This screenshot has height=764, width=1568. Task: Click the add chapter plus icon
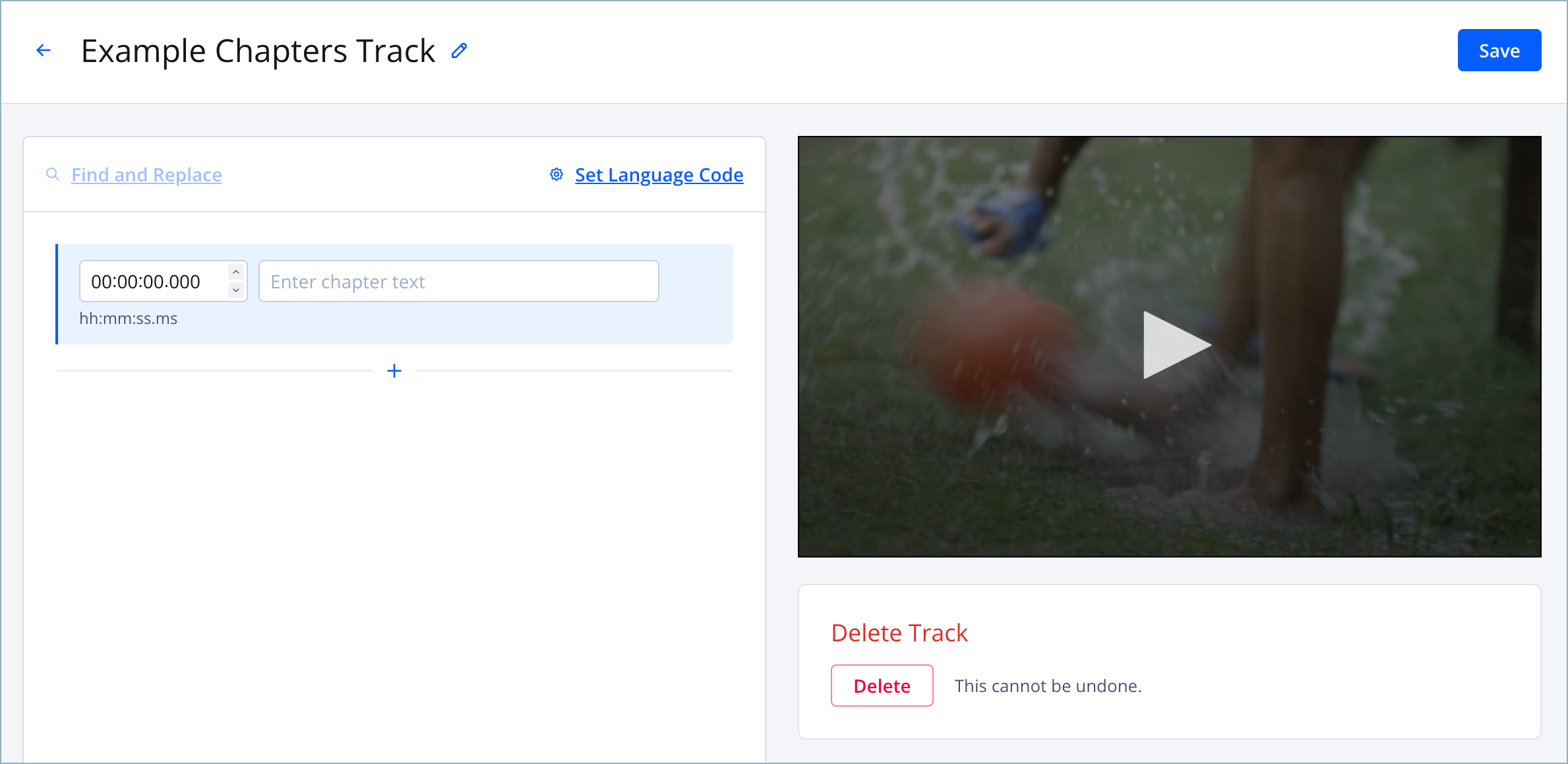[394, 371]
